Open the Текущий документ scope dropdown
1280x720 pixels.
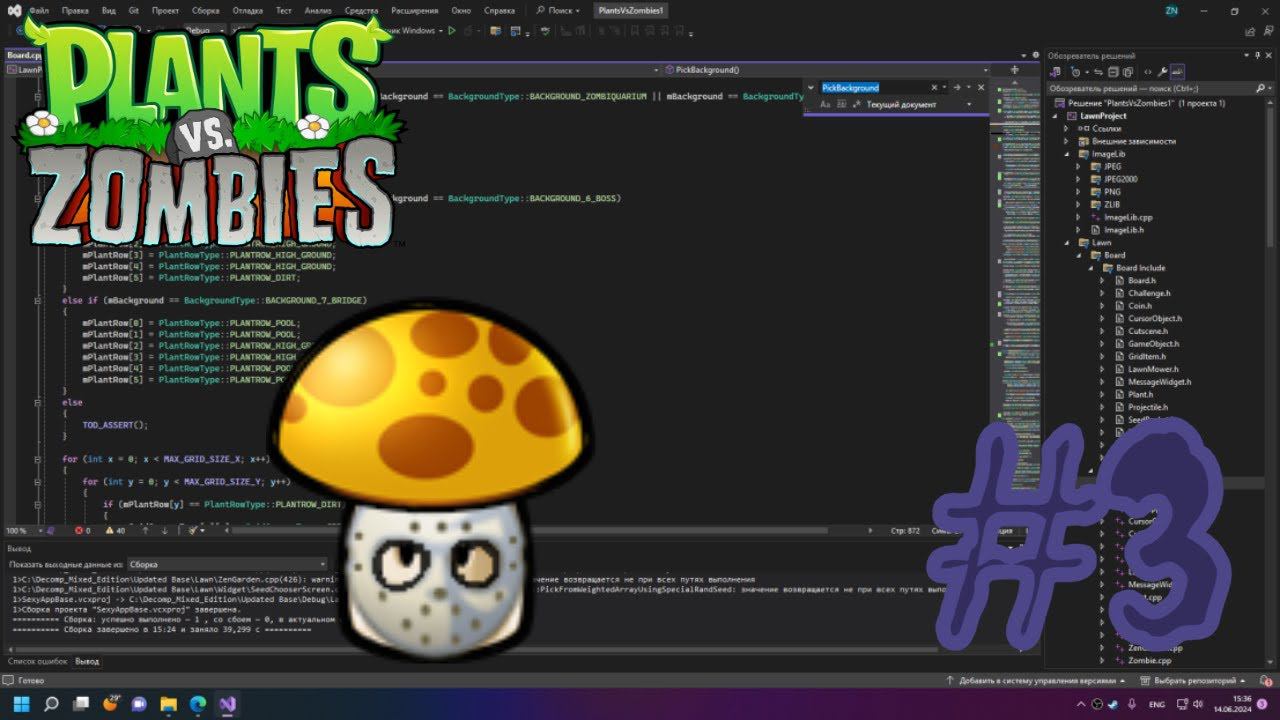point(919,104)
